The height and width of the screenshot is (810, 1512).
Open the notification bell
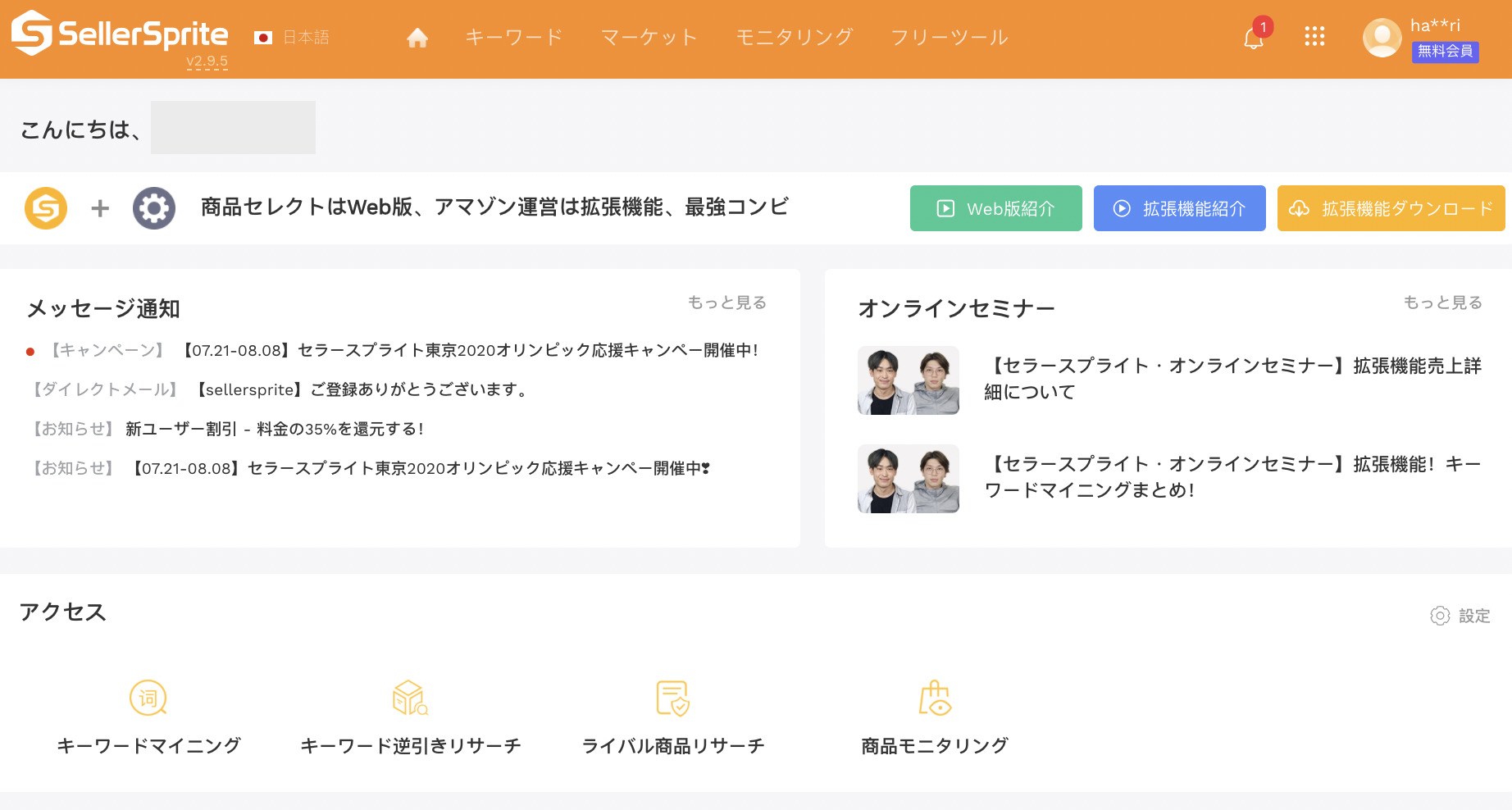[1253, 38]
